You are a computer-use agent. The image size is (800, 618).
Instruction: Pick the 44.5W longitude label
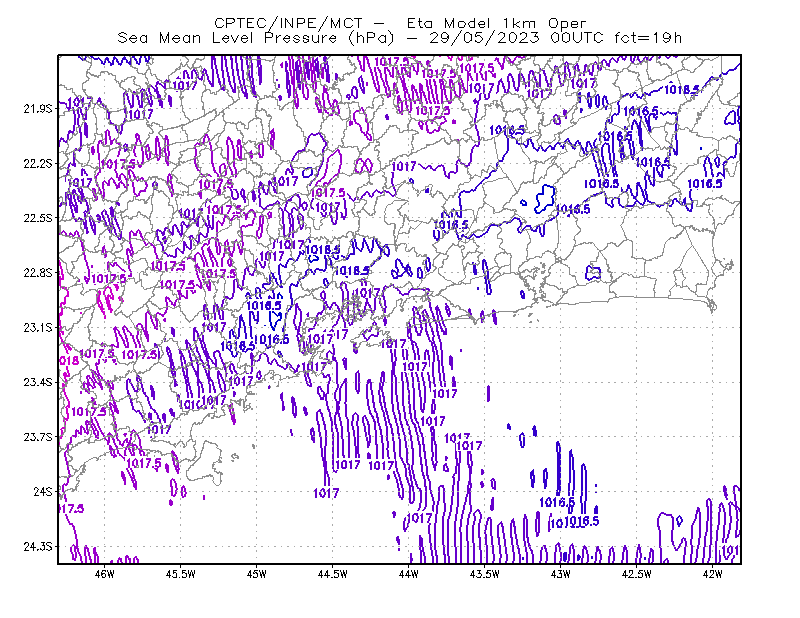click(x=333, y=574)
